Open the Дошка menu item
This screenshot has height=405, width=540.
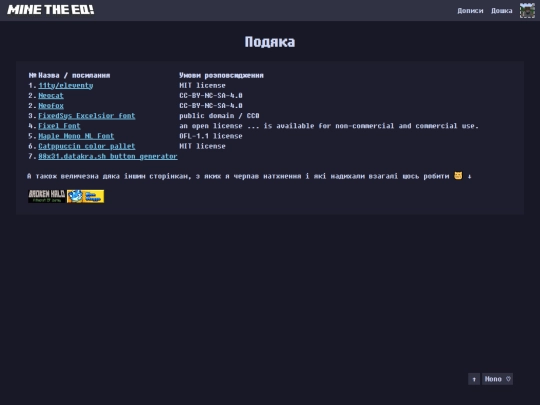pos(501,11)
